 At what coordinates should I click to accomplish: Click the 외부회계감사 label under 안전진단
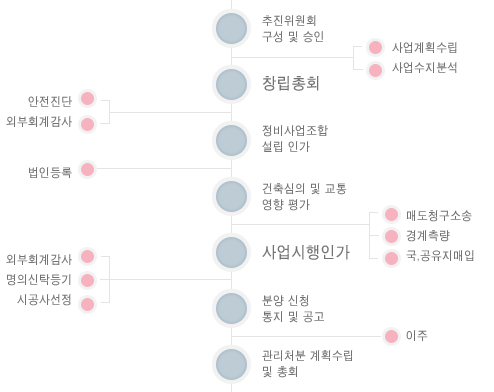39,122
